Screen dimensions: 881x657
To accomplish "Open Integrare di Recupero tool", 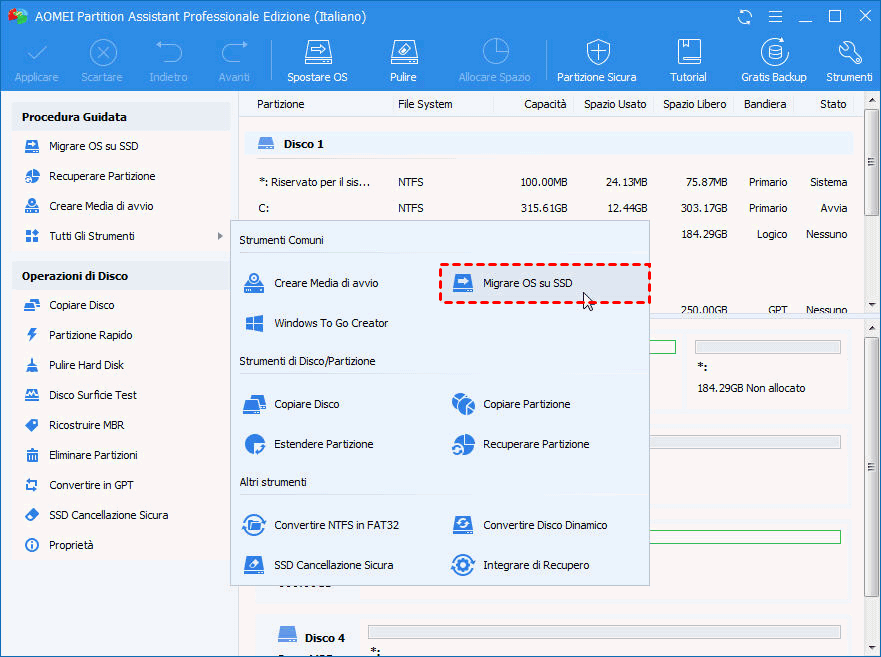I will click(535, 565).
